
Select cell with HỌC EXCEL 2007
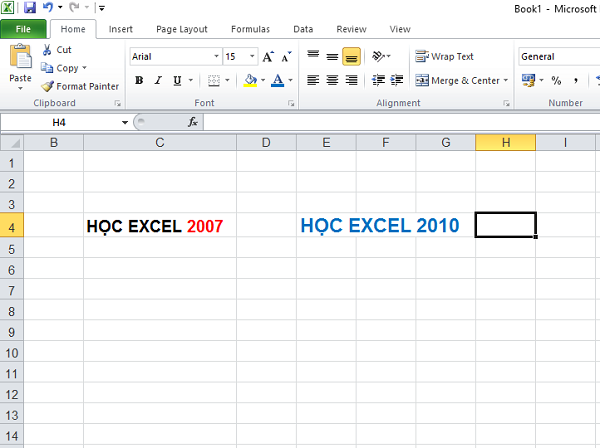[x=160, y=226]
